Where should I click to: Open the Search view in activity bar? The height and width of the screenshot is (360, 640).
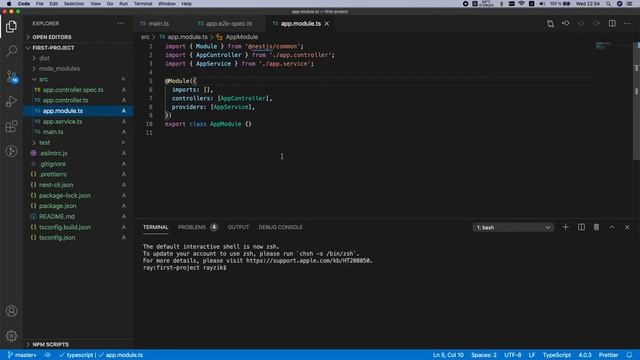pos(11,51)
